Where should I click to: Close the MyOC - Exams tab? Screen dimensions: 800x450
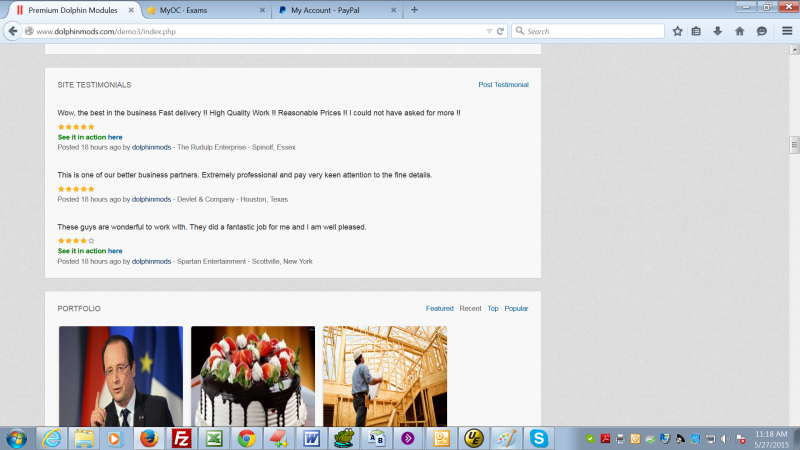(x=262, y=10)
